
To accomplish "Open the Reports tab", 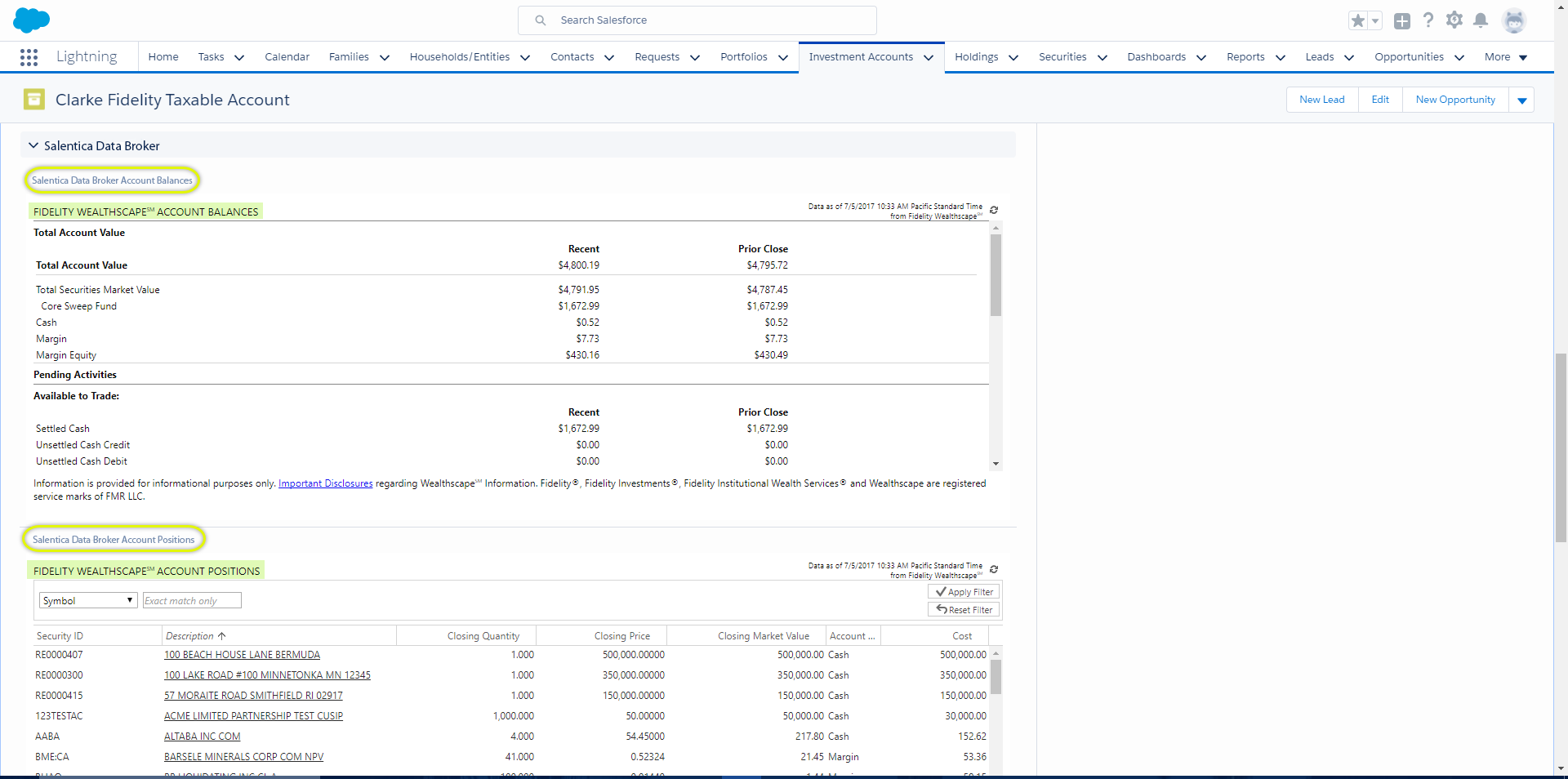I will point(1245,57).
